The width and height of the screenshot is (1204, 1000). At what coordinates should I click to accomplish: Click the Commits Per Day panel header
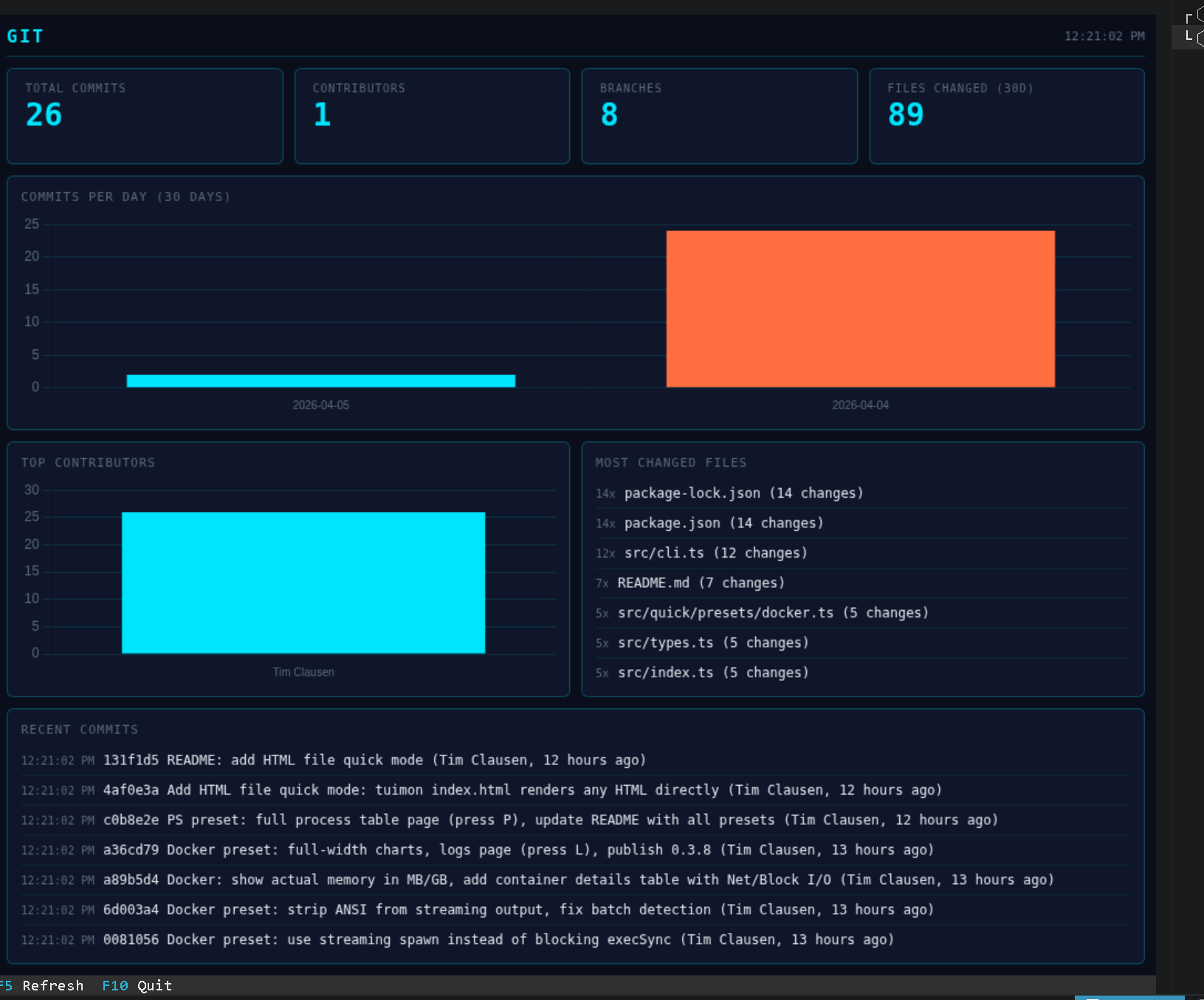pyautogui.click(x=125, y=196)
